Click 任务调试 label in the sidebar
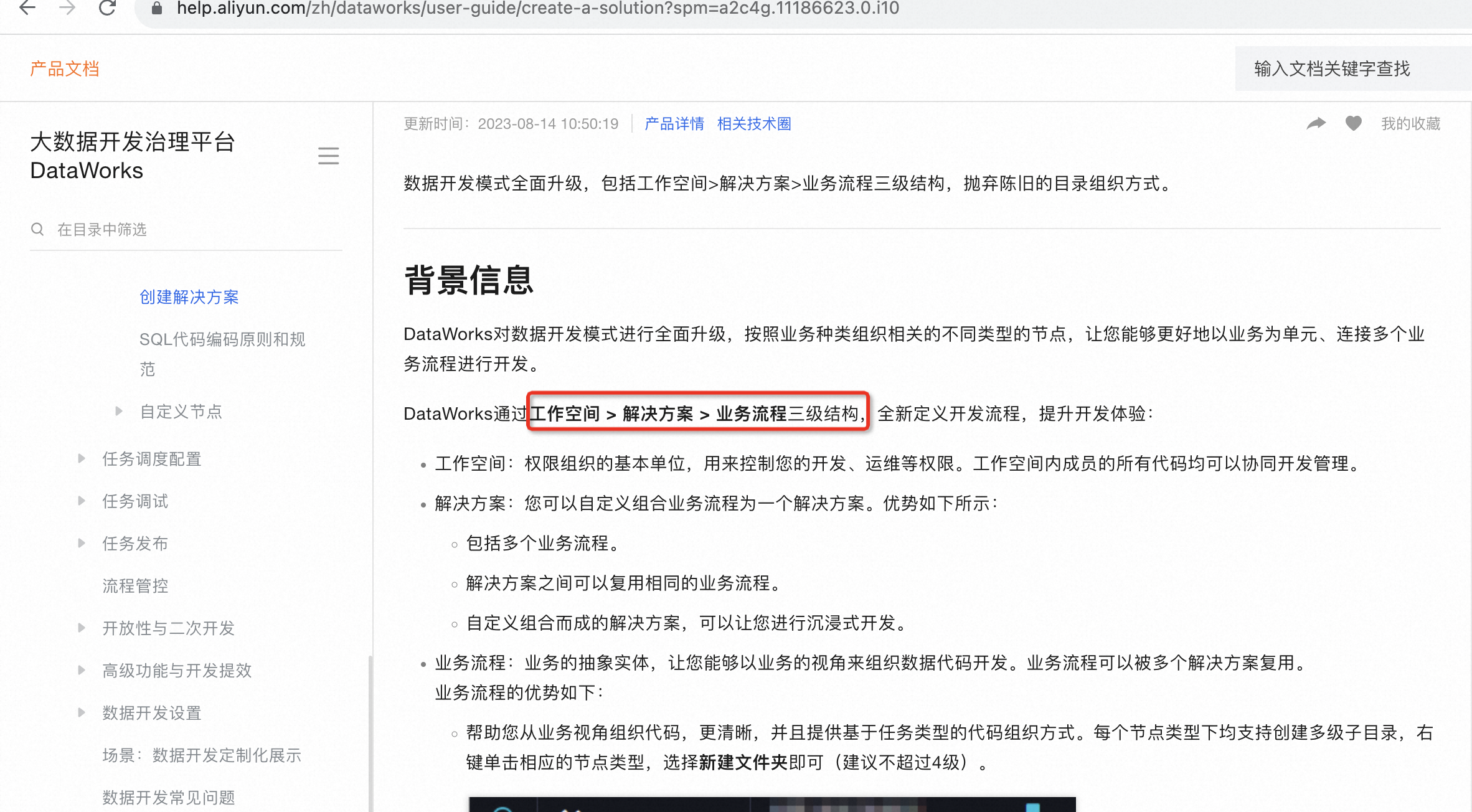1472x812 pixels. [135, 501]
